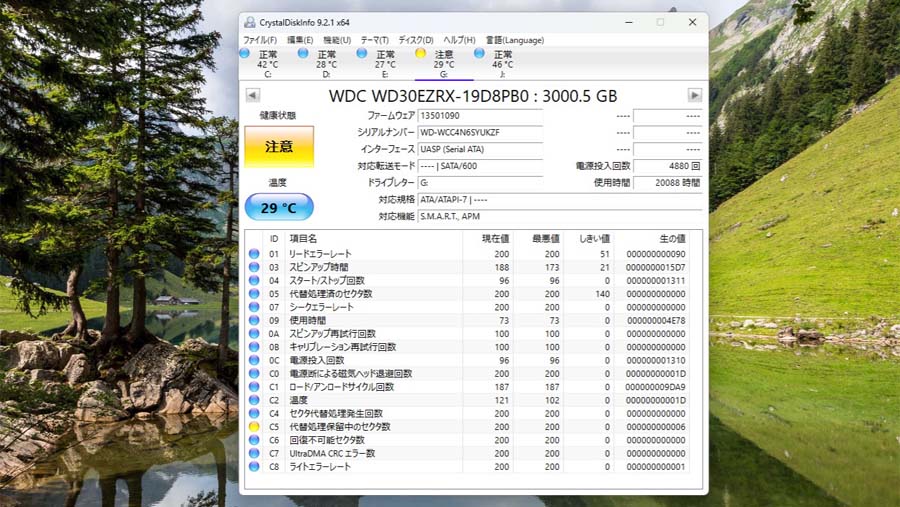Click raw value 000000000006 in row C5
Viewport: 900px width, 507px height.
click(x=656, y=427)
